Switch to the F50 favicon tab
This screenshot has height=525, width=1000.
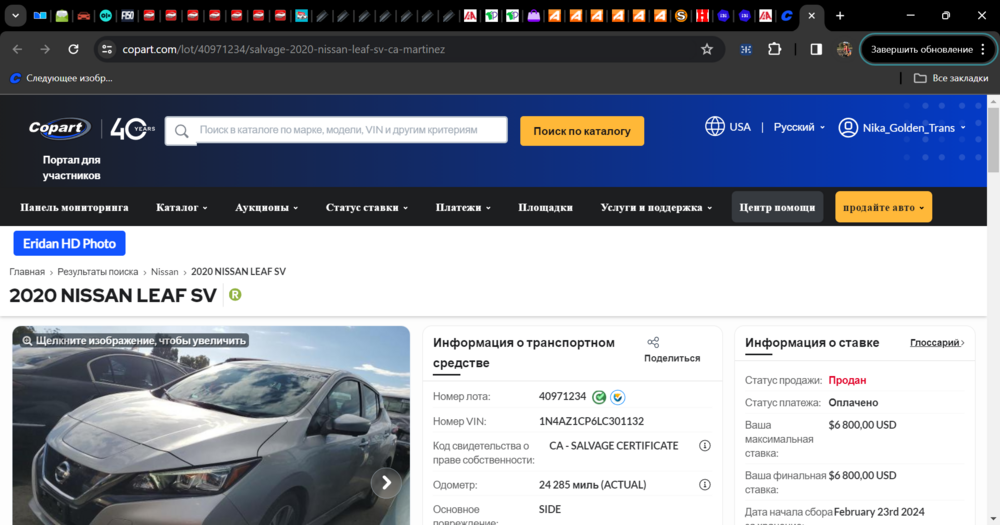128,16
